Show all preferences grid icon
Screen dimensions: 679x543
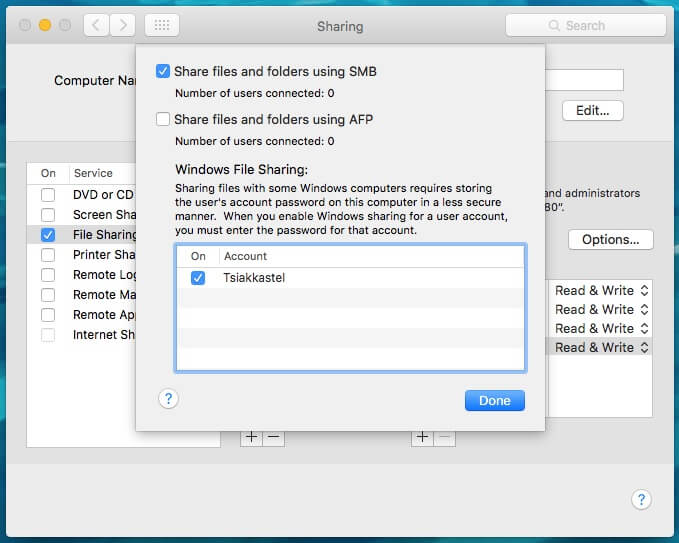pyautogui.click(x=162, y=25)
